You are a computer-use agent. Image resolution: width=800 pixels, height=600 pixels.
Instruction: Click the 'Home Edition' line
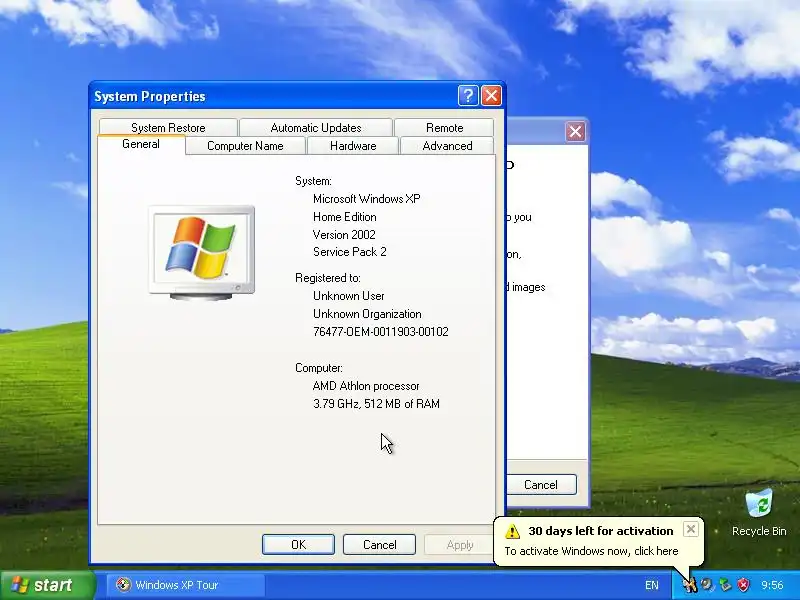345,217
